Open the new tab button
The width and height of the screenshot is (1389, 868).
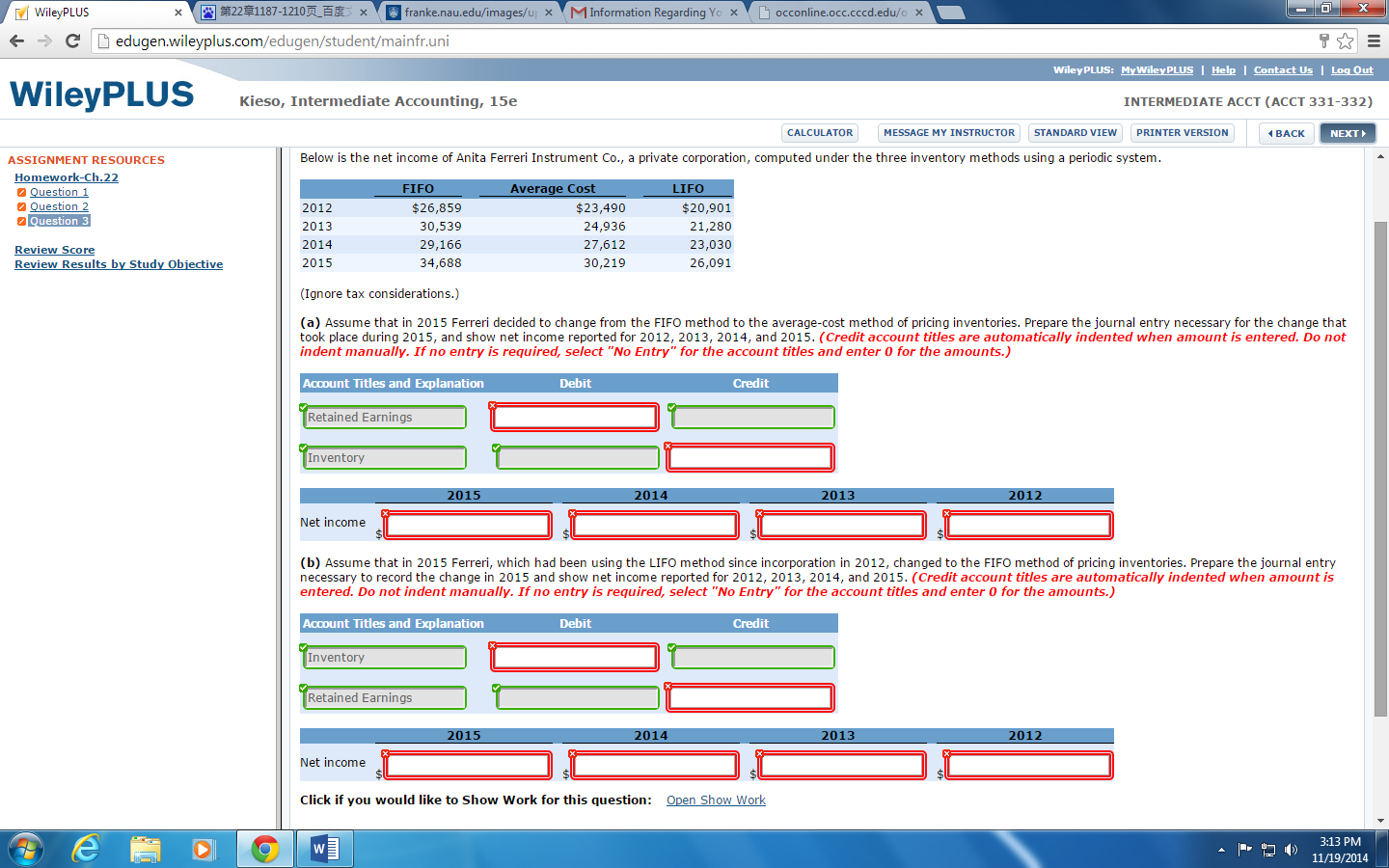coord(950,13)
